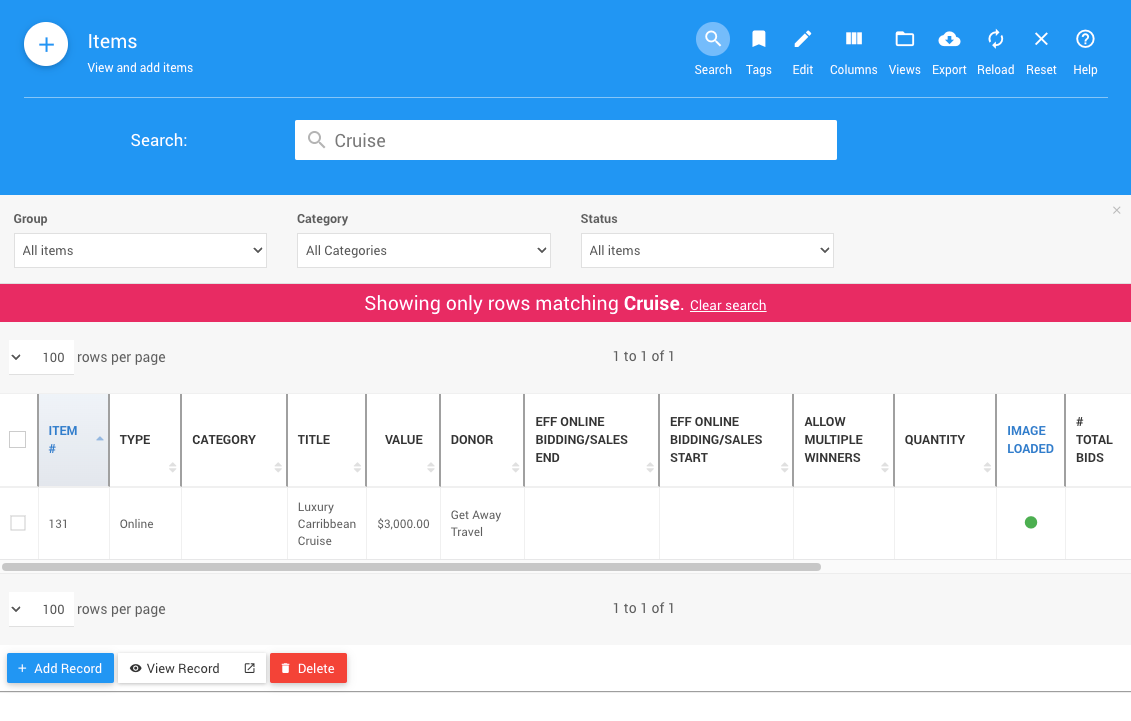Click the horizontal table scrollbar
This screenshot has width=1131, height=721.
411,567
